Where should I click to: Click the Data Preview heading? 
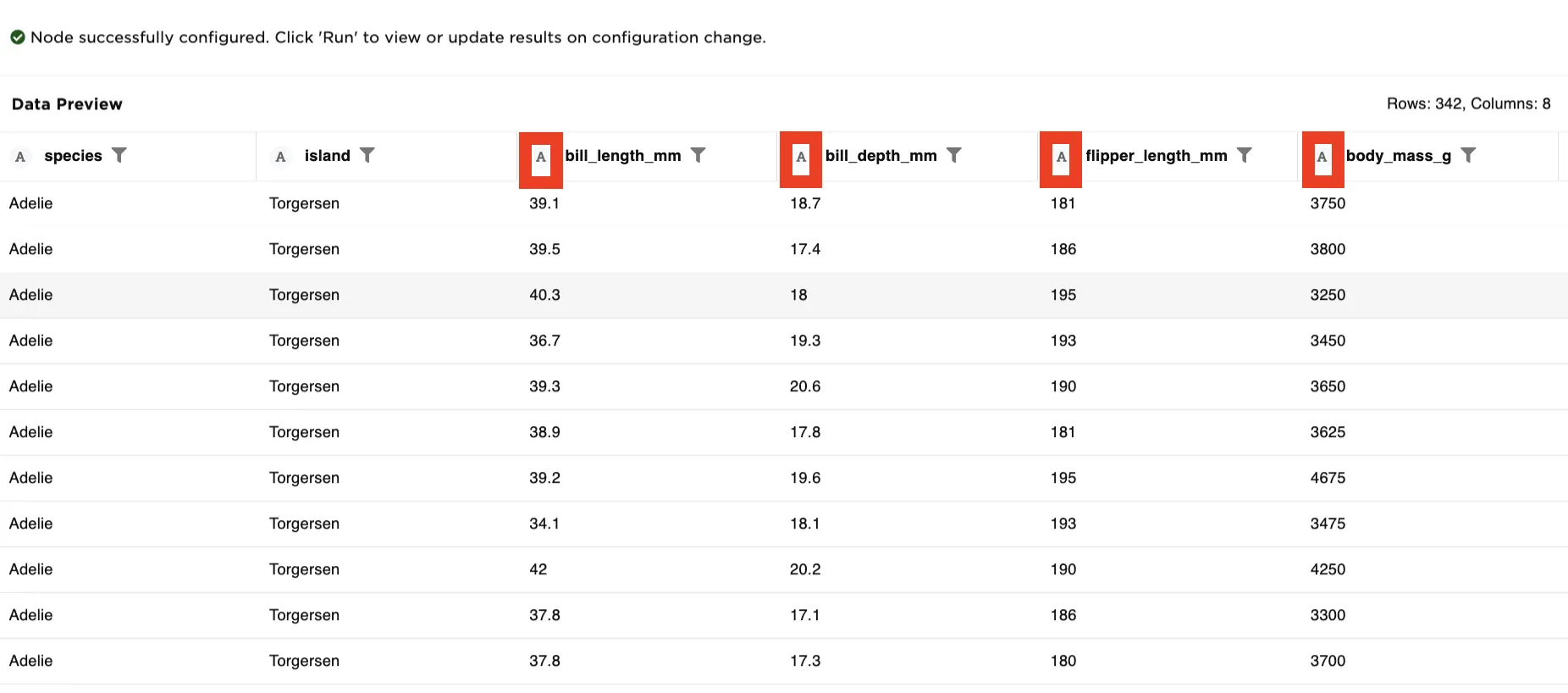(x=67, y=103)
